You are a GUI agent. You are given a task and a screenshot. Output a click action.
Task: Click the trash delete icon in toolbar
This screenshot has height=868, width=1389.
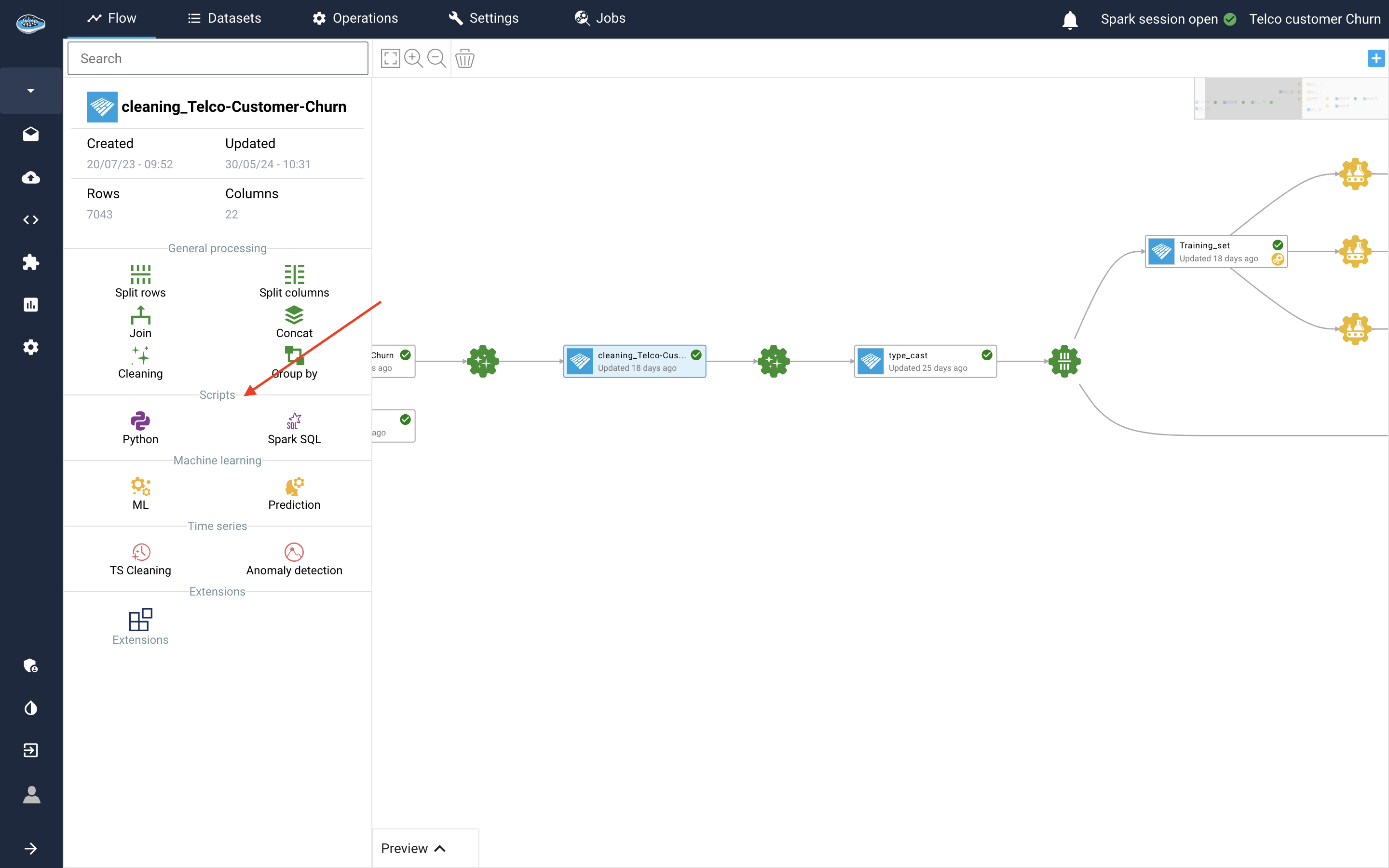click(464, 58)
